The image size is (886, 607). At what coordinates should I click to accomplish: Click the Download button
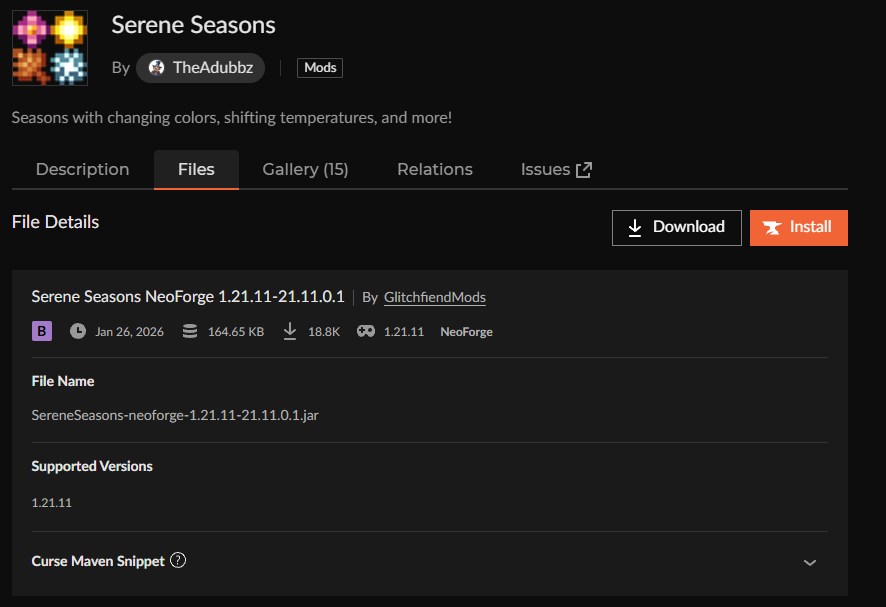click(x=676, y=227)
